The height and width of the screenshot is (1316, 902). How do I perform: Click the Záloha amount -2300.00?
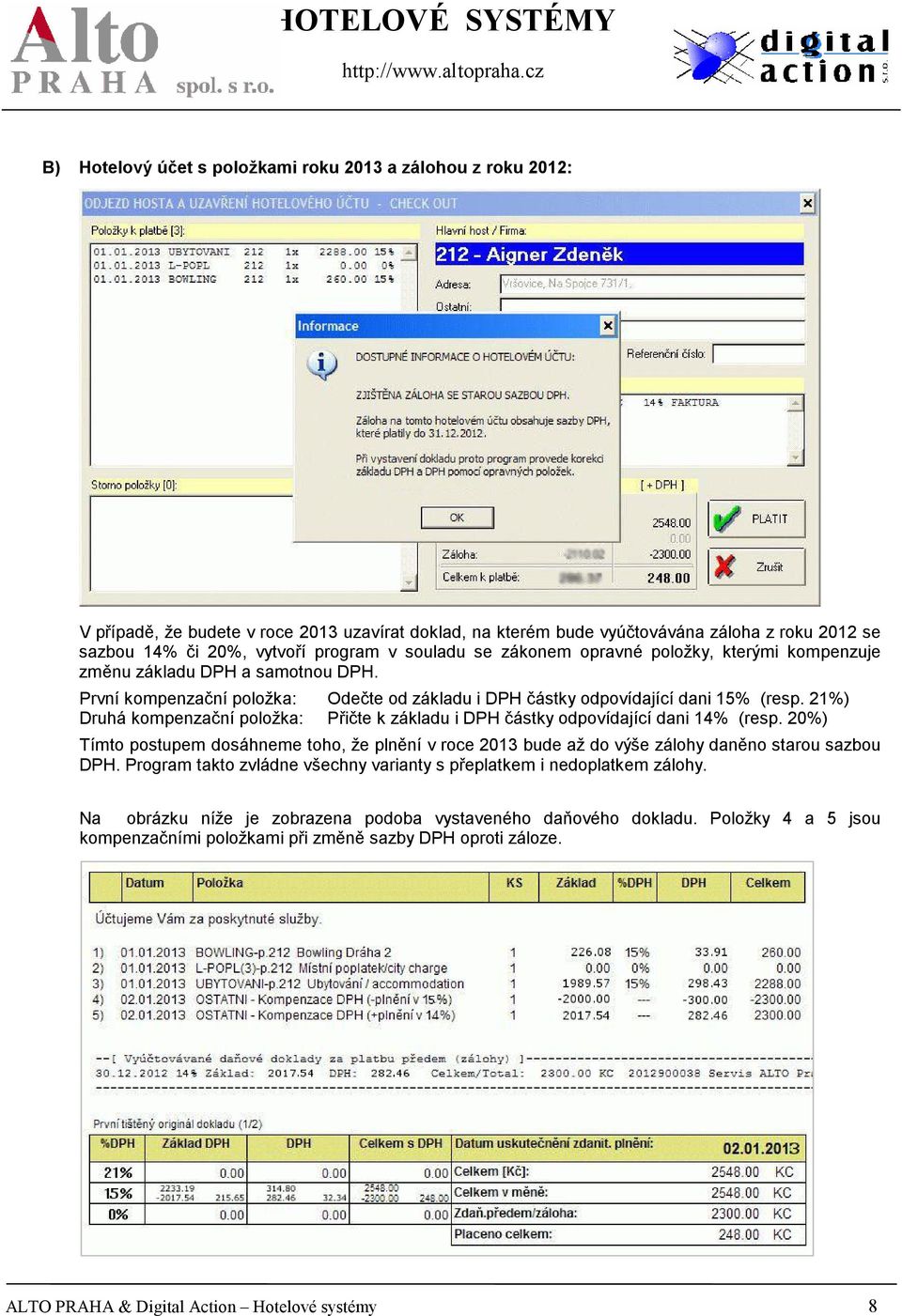click(x=669, y=554)
